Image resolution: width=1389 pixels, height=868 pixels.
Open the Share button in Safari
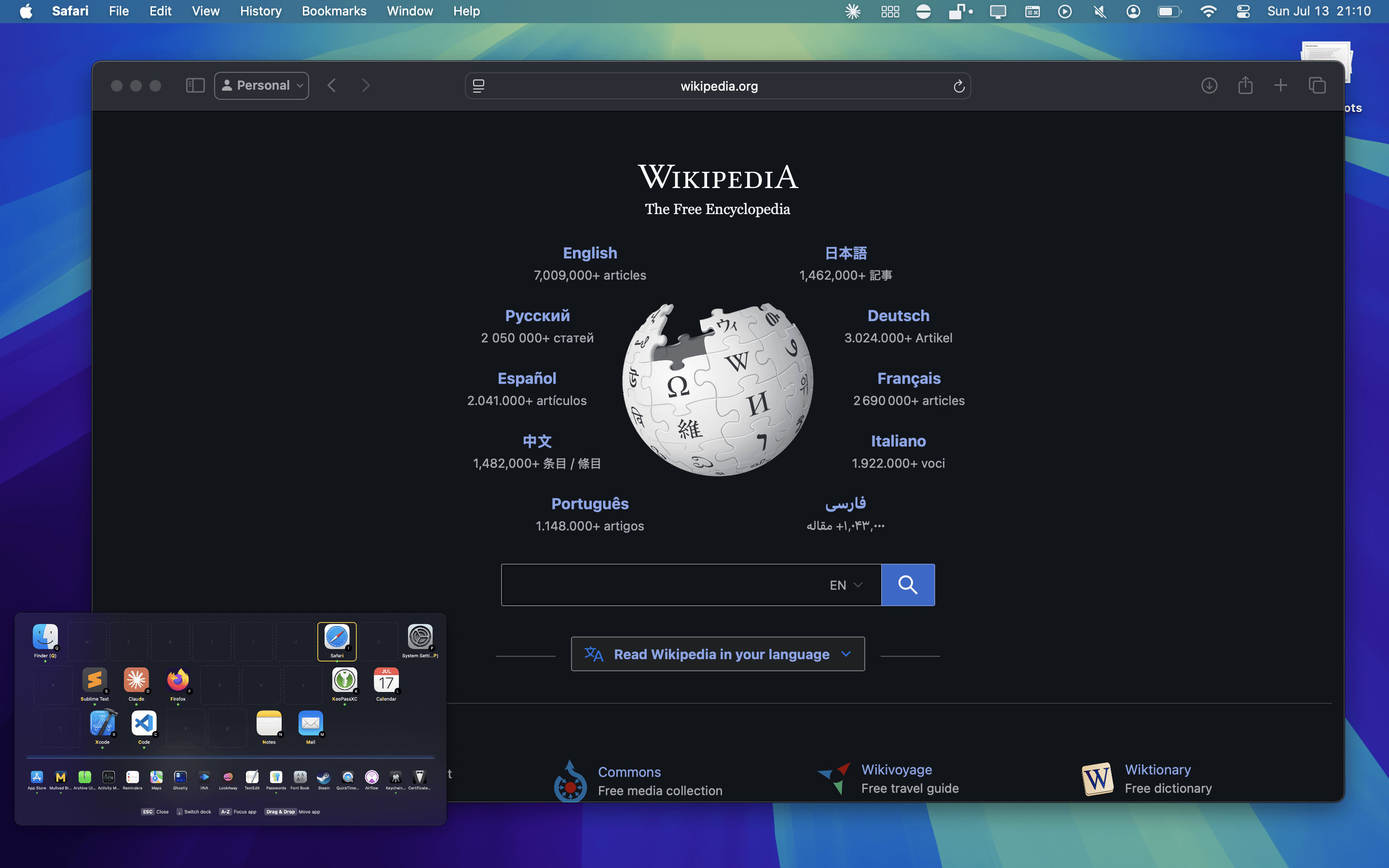pyautogui.click(x=1245, y=85)
